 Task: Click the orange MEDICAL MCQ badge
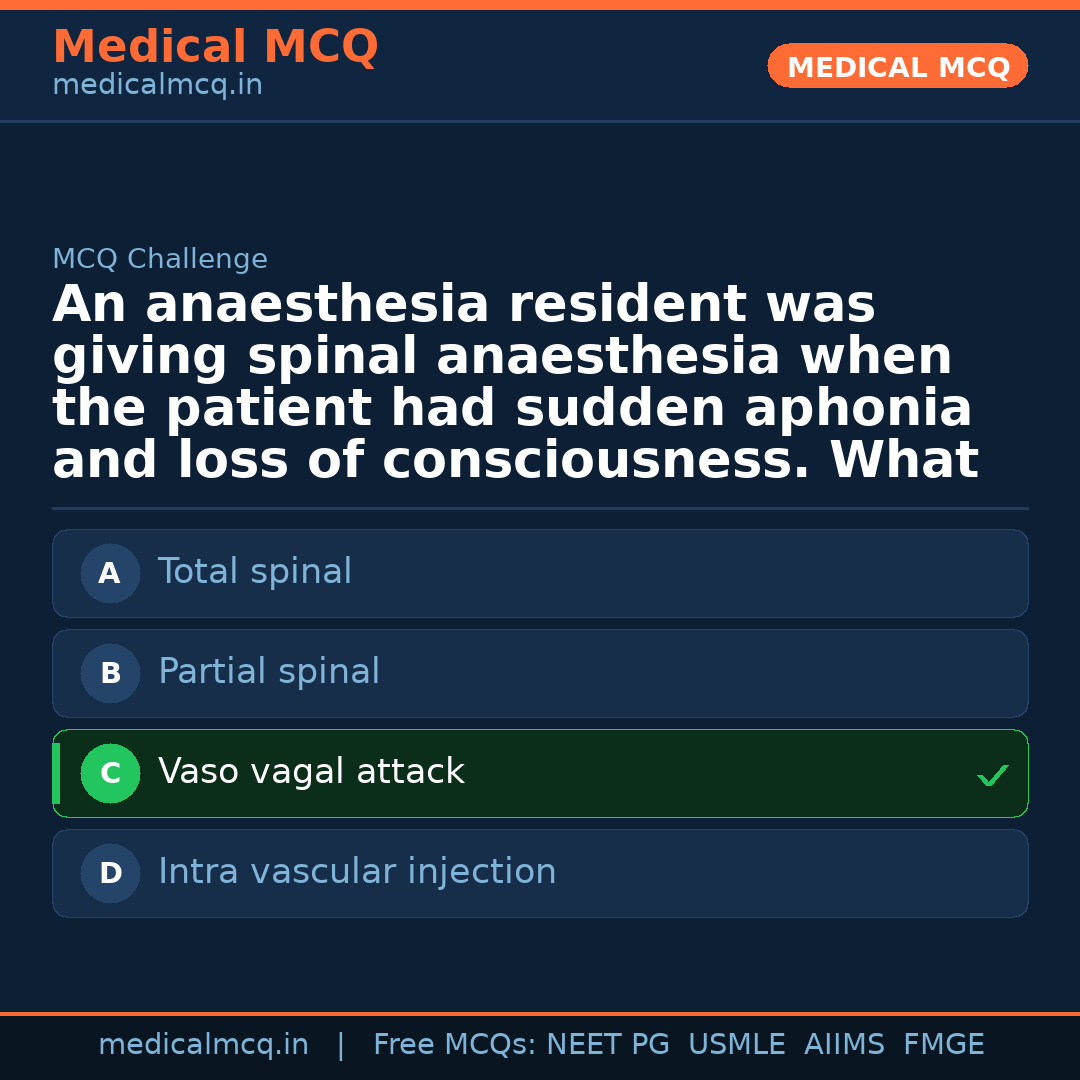[x=898, y=66]
